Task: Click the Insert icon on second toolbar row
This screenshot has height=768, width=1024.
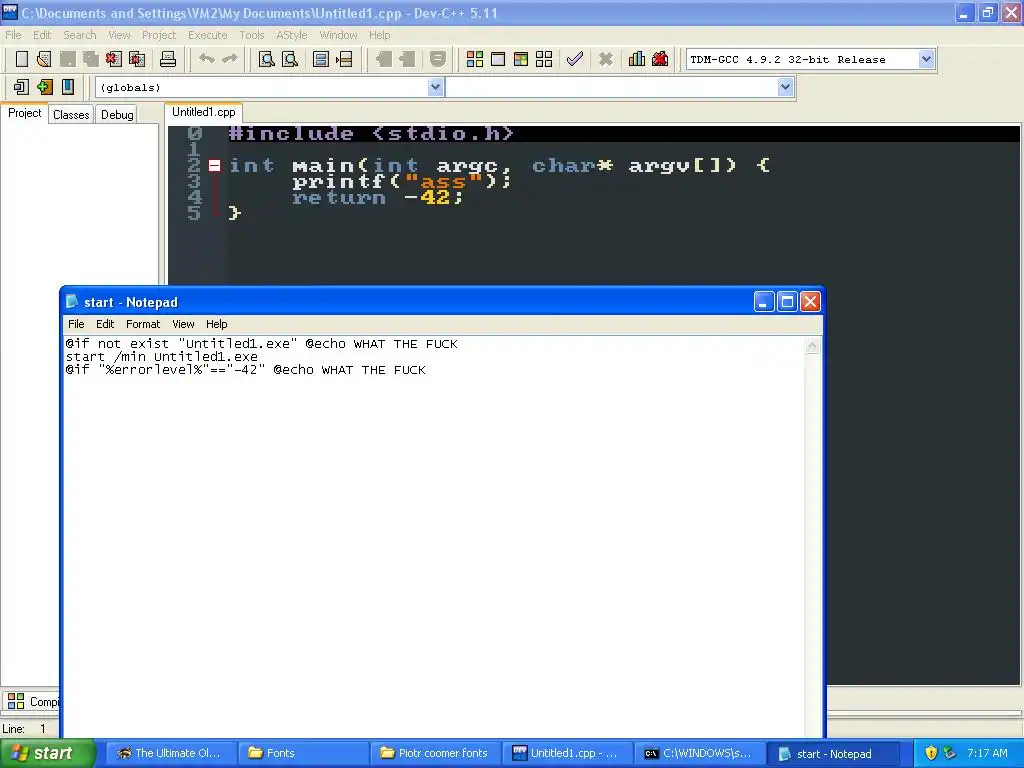Action: pyautogui.click(x=21, y=87)
